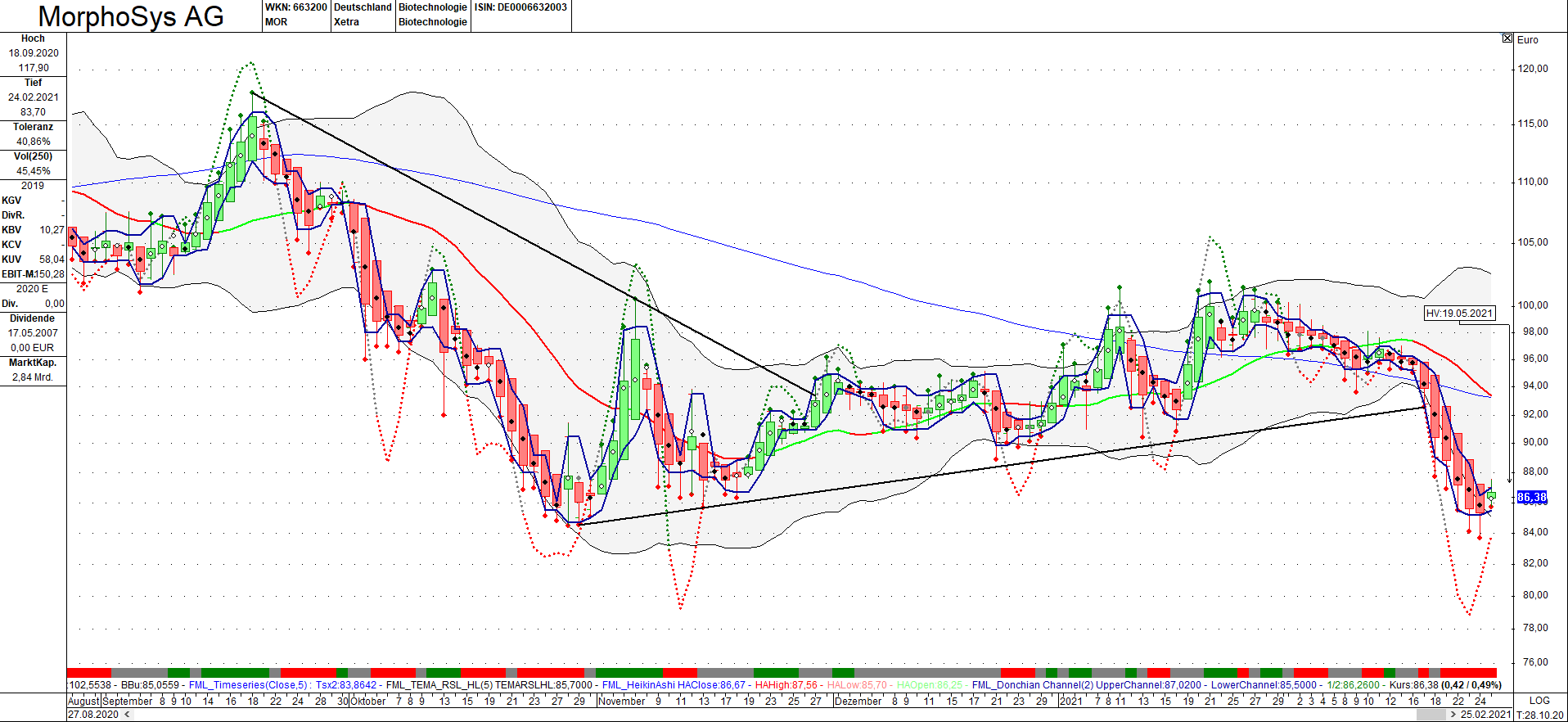Image resolution: width=1568 pixels, height=722 pixels.
Task: Click the market cap value 2,84 Mrd.
Action: pyautogui.click(x=33, y=377)
